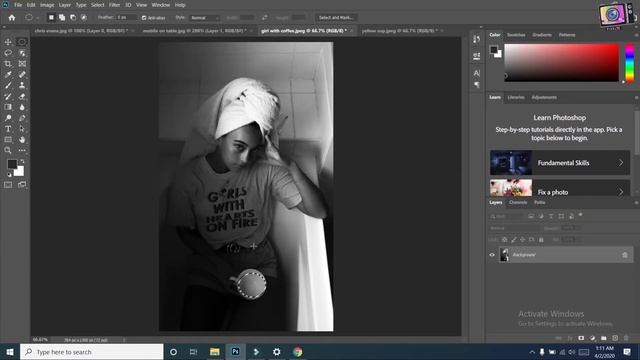Toggle Lock all on the layer

pos(541,240)
